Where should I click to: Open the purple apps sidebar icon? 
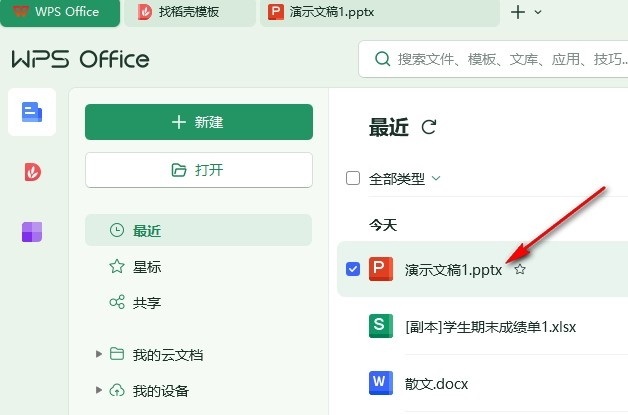[32, 232]
